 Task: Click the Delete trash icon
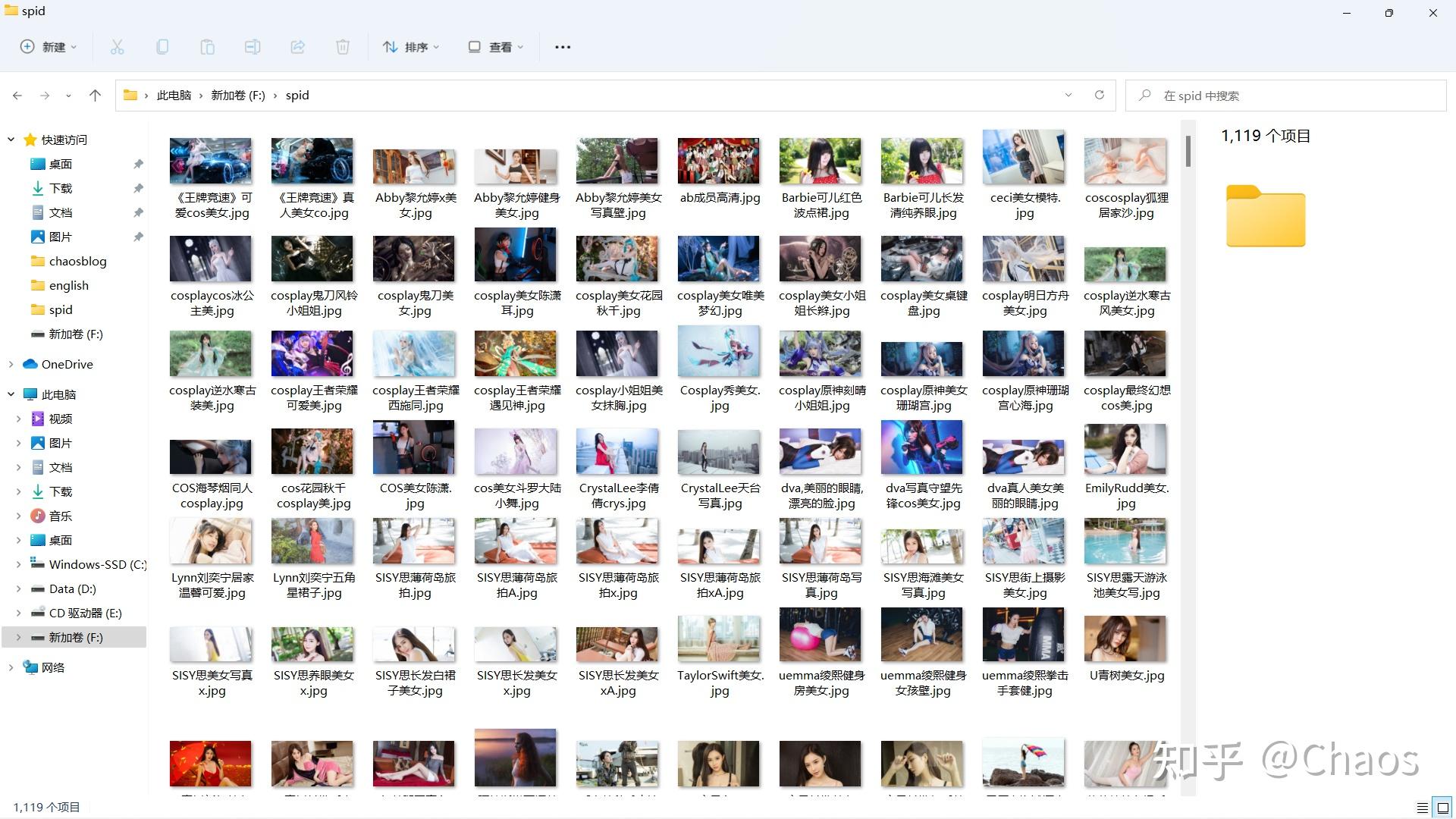click(343, 47)
